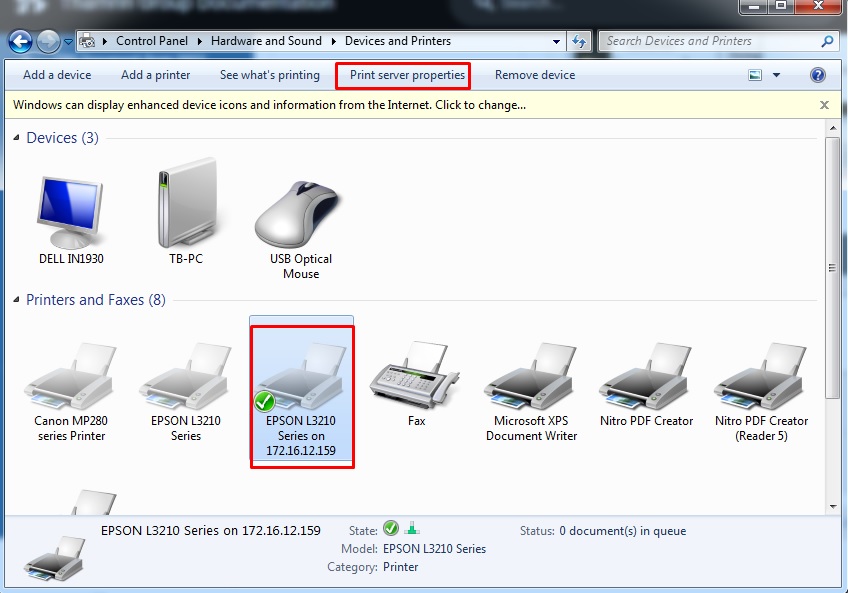Select the USB Optical Mouse icon
The image size is (848, 593).
[x=297, y=215]
